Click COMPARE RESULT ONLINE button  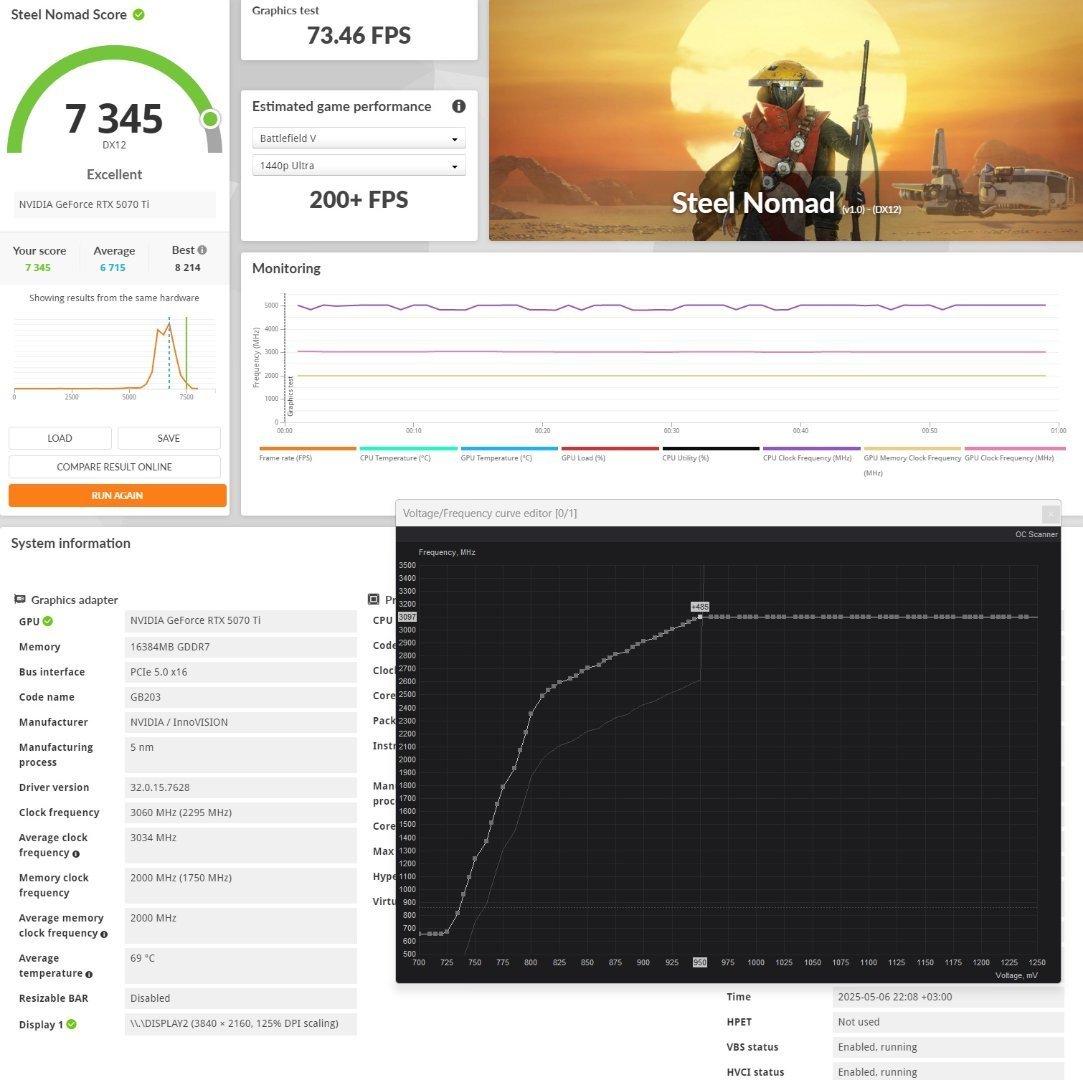[115, 467]
